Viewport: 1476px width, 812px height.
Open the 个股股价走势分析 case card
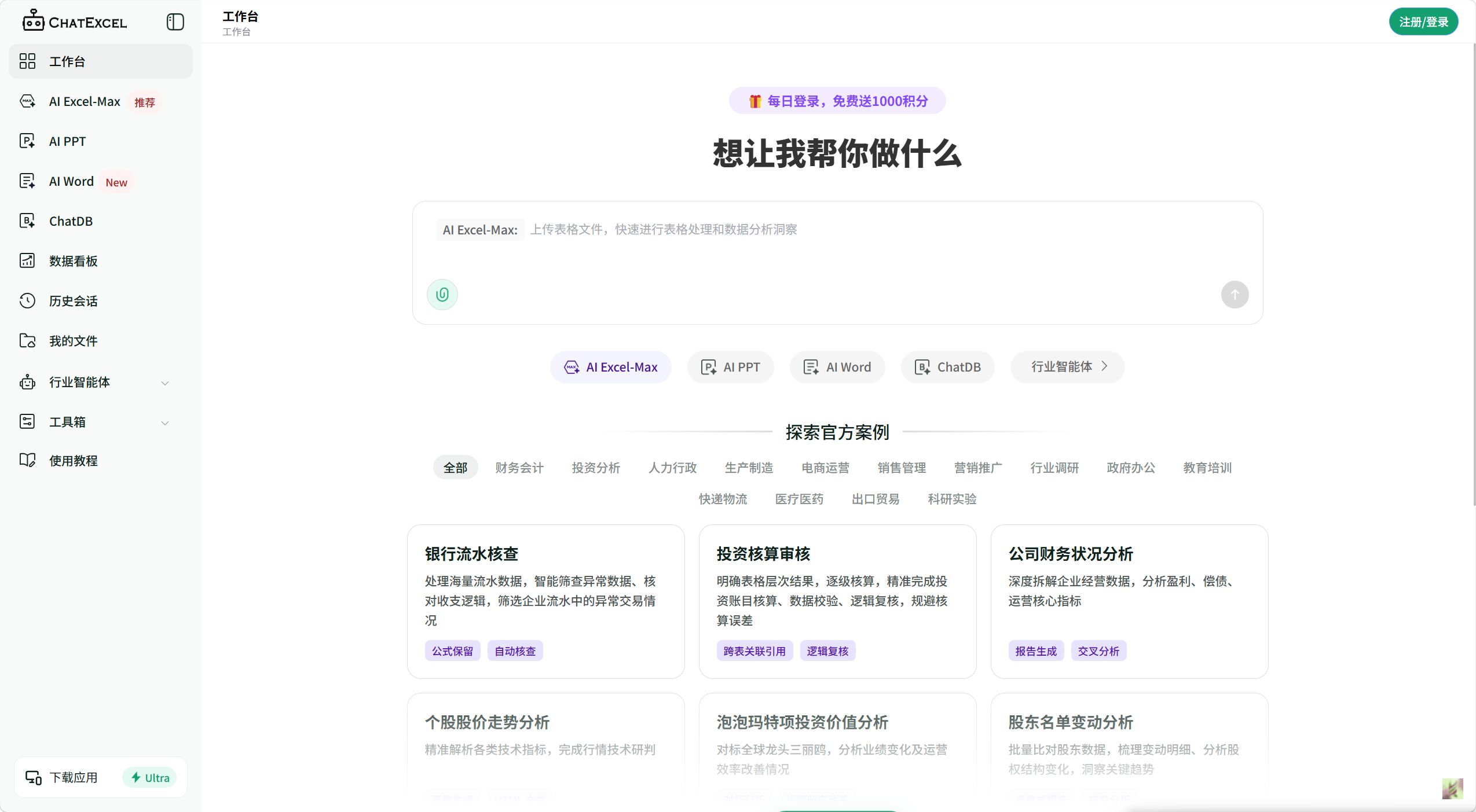coord(545,751)
